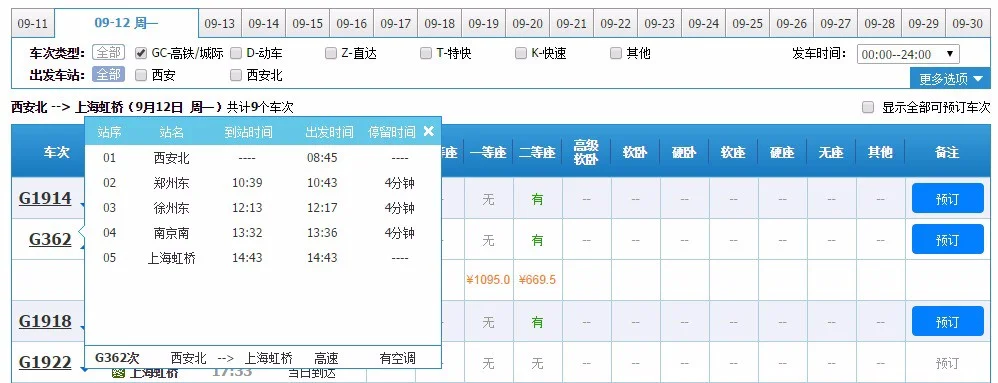Click the ¥669.5 second-class price
The image size is (998, 383).
click(x=537, y=279)
